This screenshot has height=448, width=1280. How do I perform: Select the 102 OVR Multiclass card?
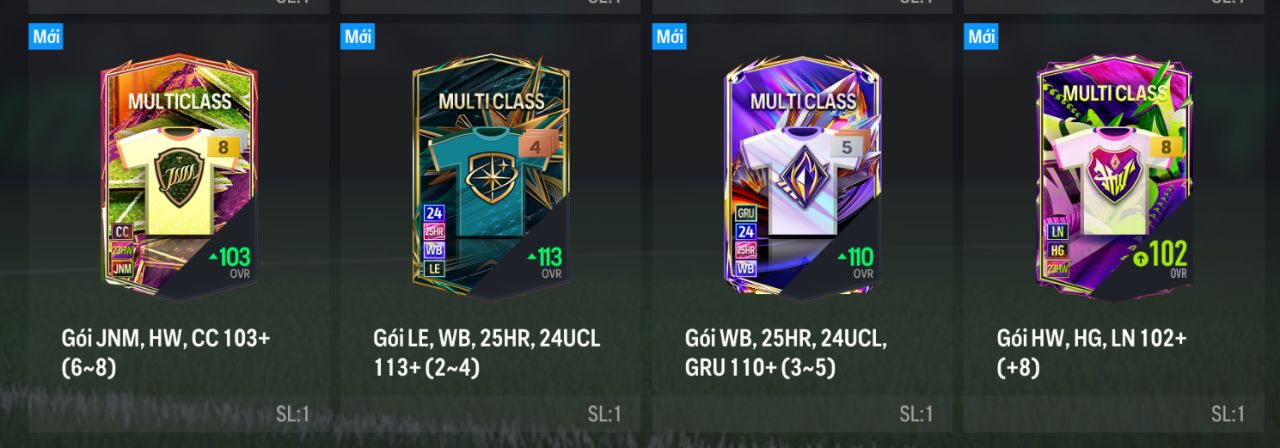pyautogui.click(x=1114, y=178)
